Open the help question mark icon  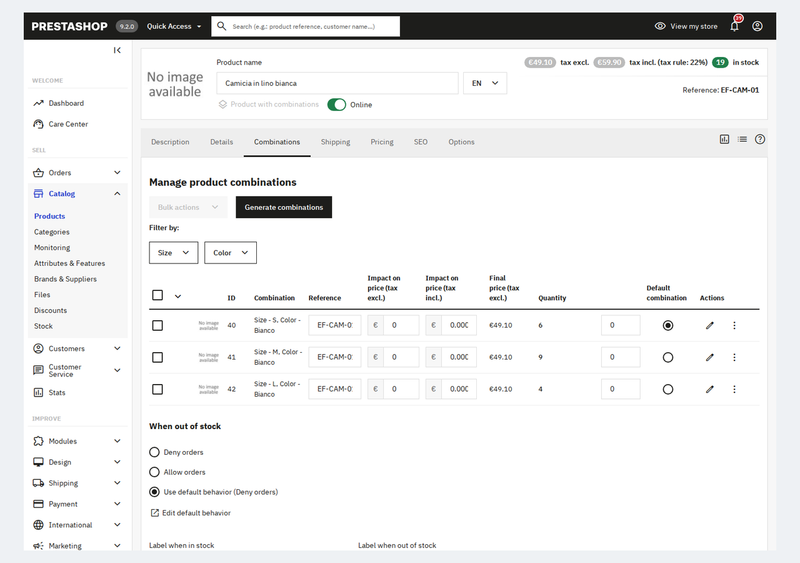(x=760, y=139)
